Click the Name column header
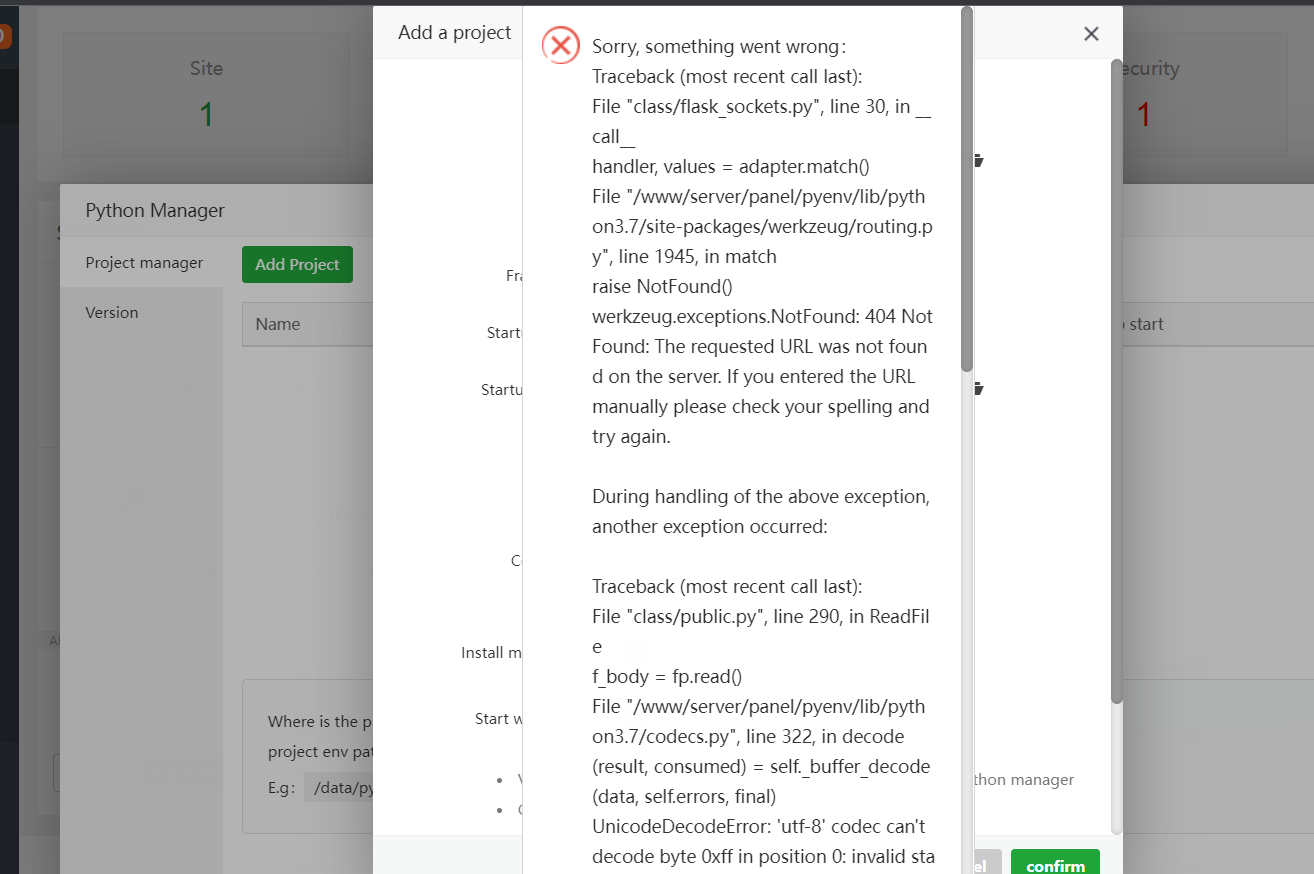Image resolution: width=1314 pixels, height=874 pixels. click(x=278, y=324)
